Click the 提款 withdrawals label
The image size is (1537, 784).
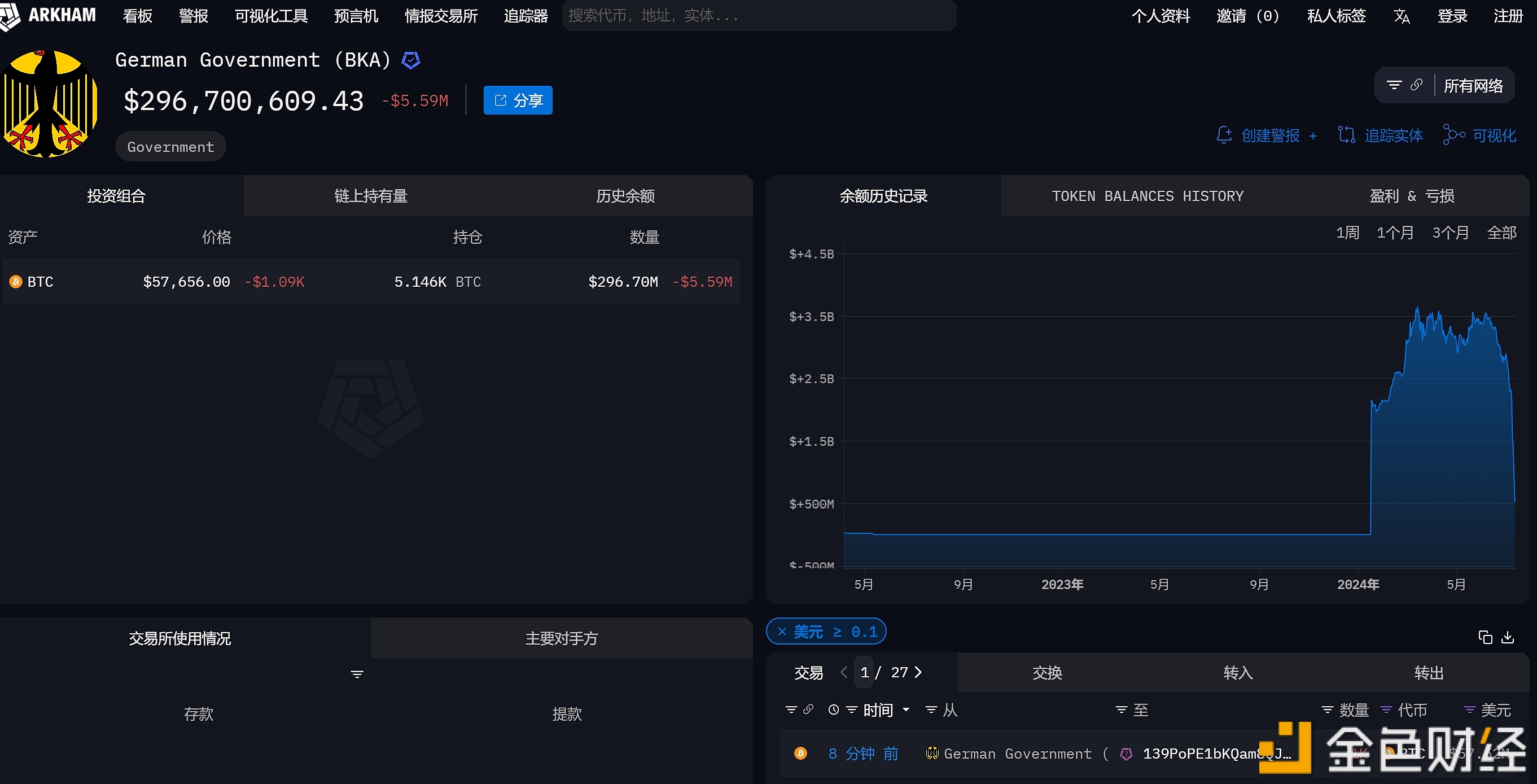[x=567, y=713]
